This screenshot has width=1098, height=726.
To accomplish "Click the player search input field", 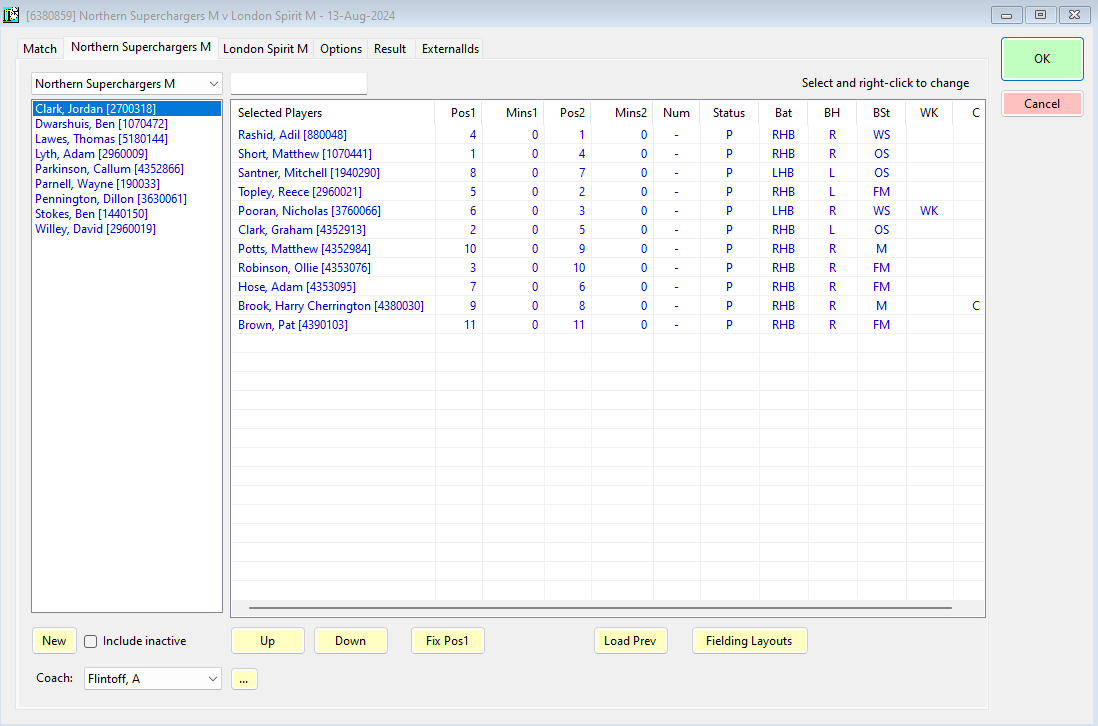I will 299,83.
